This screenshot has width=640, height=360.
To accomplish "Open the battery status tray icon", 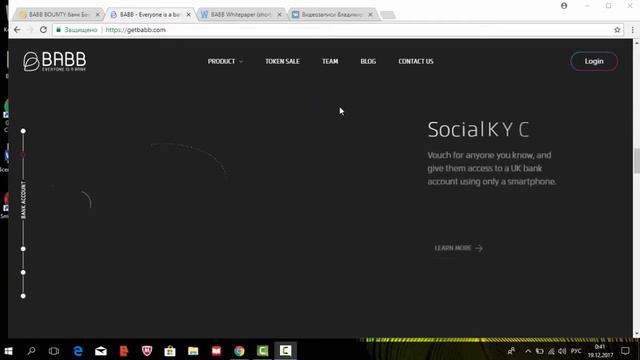I will point(540,351).
